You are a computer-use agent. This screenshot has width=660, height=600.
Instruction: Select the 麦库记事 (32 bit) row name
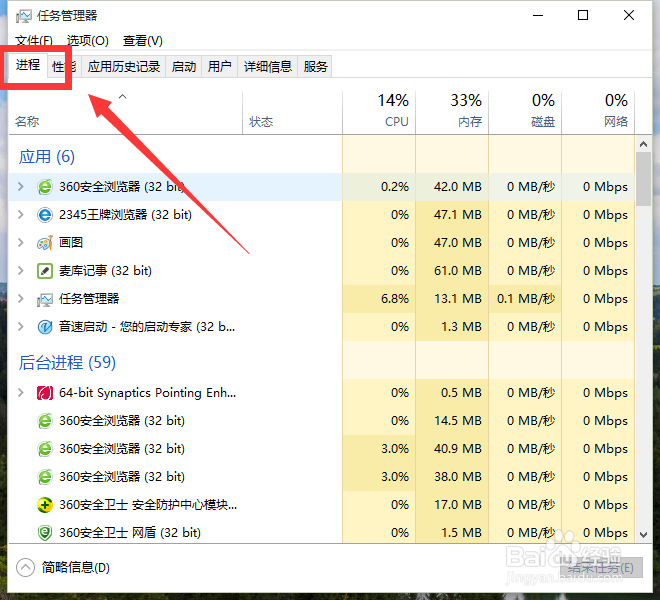tap(105, 271)
